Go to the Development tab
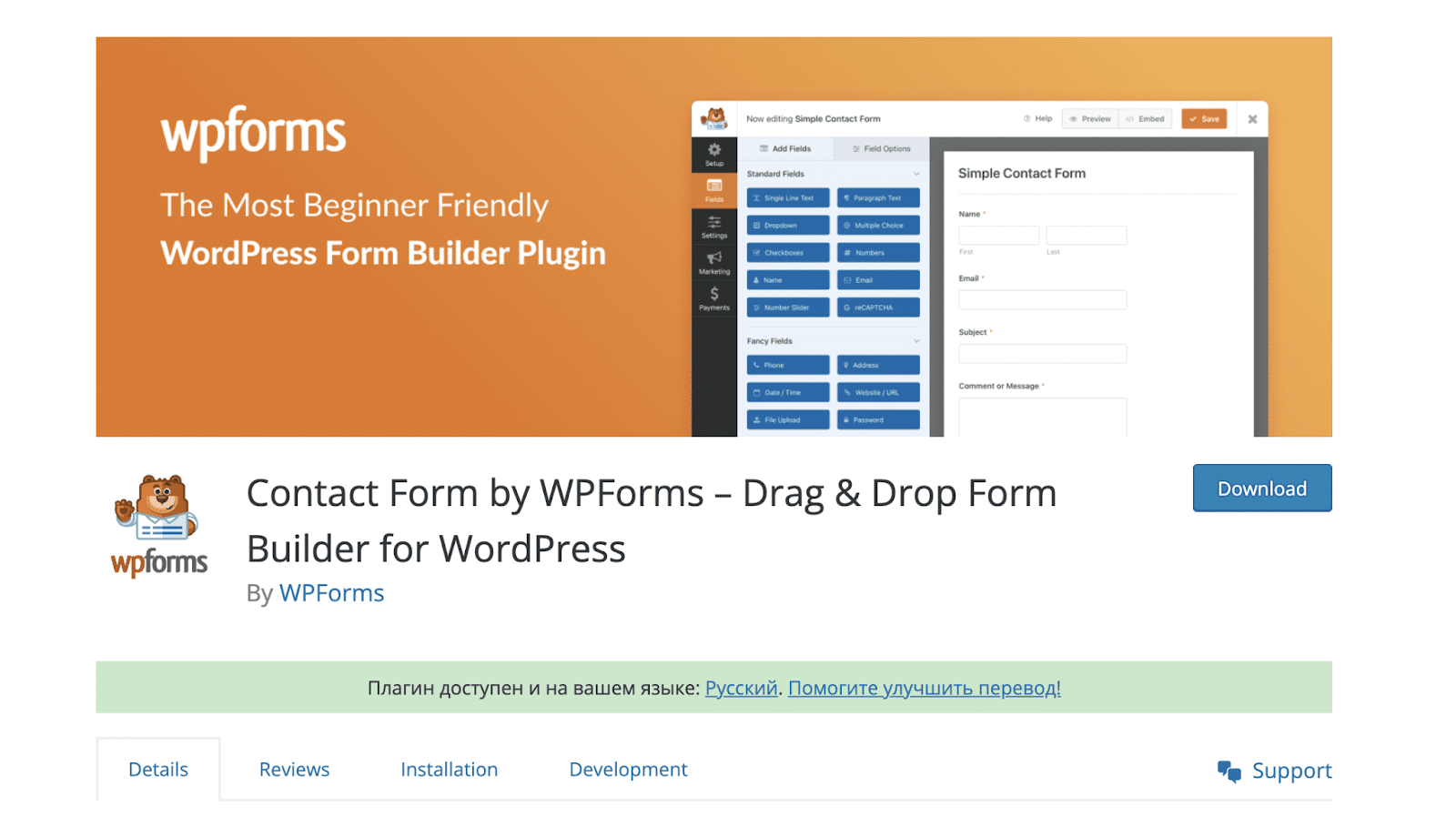Image resolution: width=1456 pixels, height=827 pixels. (629, 770)
